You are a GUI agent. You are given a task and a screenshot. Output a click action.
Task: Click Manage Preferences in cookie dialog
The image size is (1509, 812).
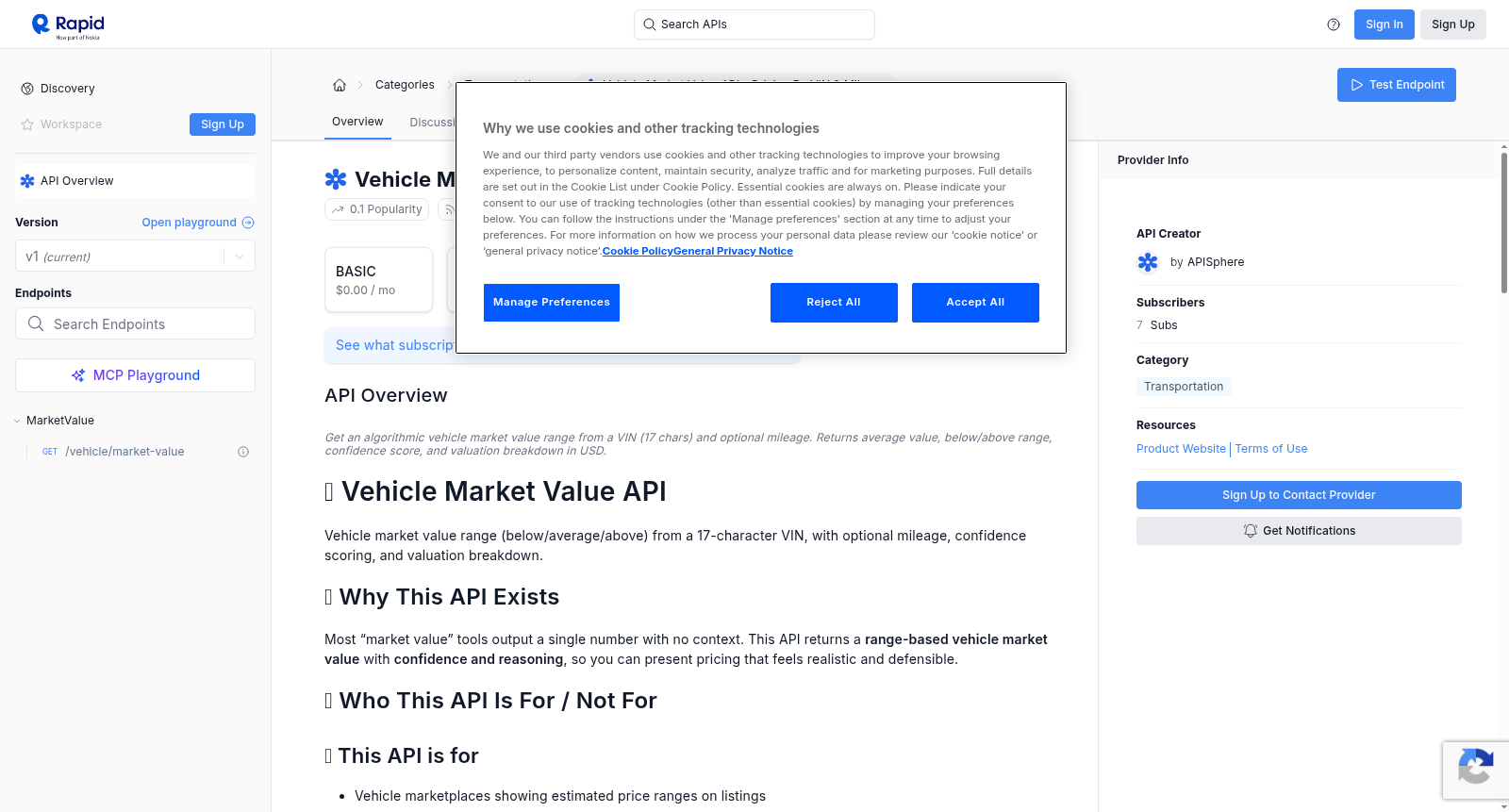click(x=552, y=303)
